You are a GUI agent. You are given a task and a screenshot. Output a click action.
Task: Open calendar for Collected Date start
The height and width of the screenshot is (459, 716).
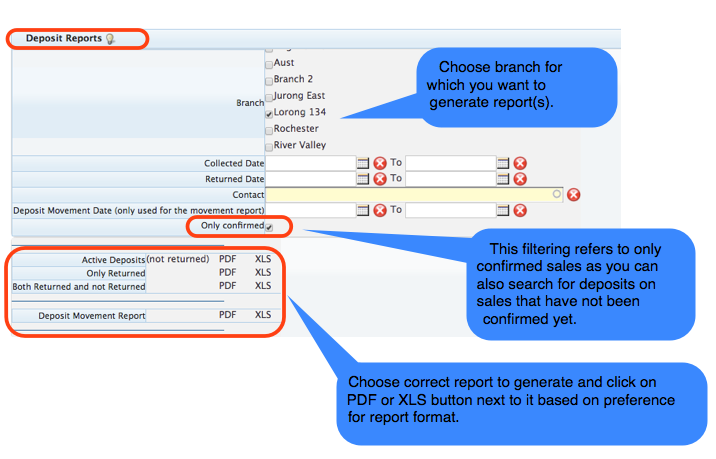pos(363,163)
